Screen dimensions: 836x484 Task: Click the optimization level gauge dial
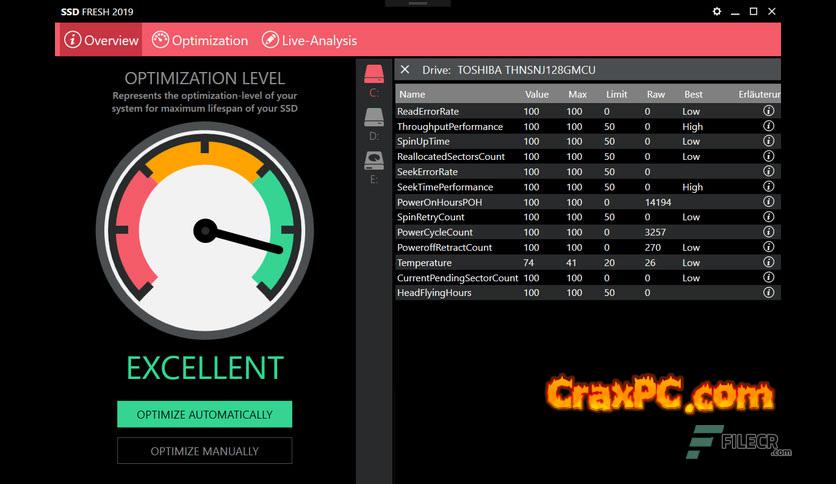tap(205, 231)
